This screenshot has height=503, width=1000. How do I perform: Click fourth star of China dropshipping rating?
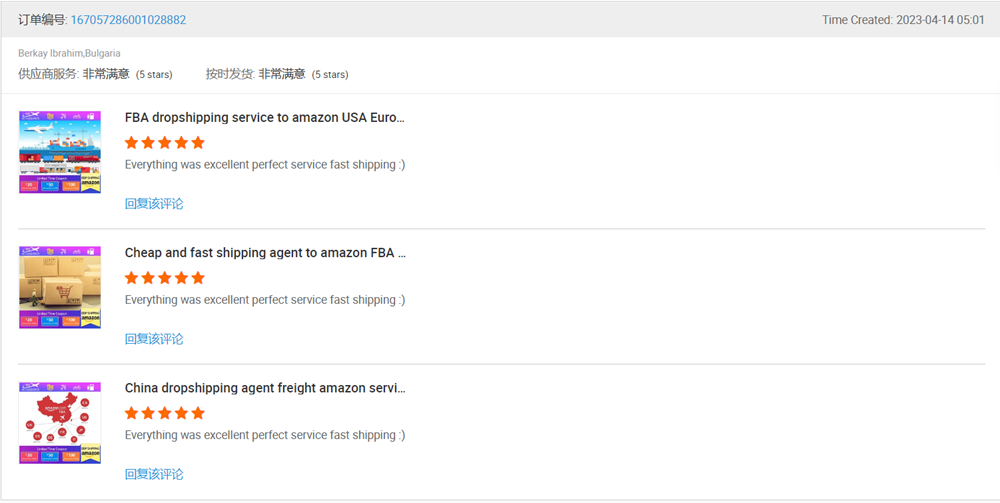[x=181, y=413]
